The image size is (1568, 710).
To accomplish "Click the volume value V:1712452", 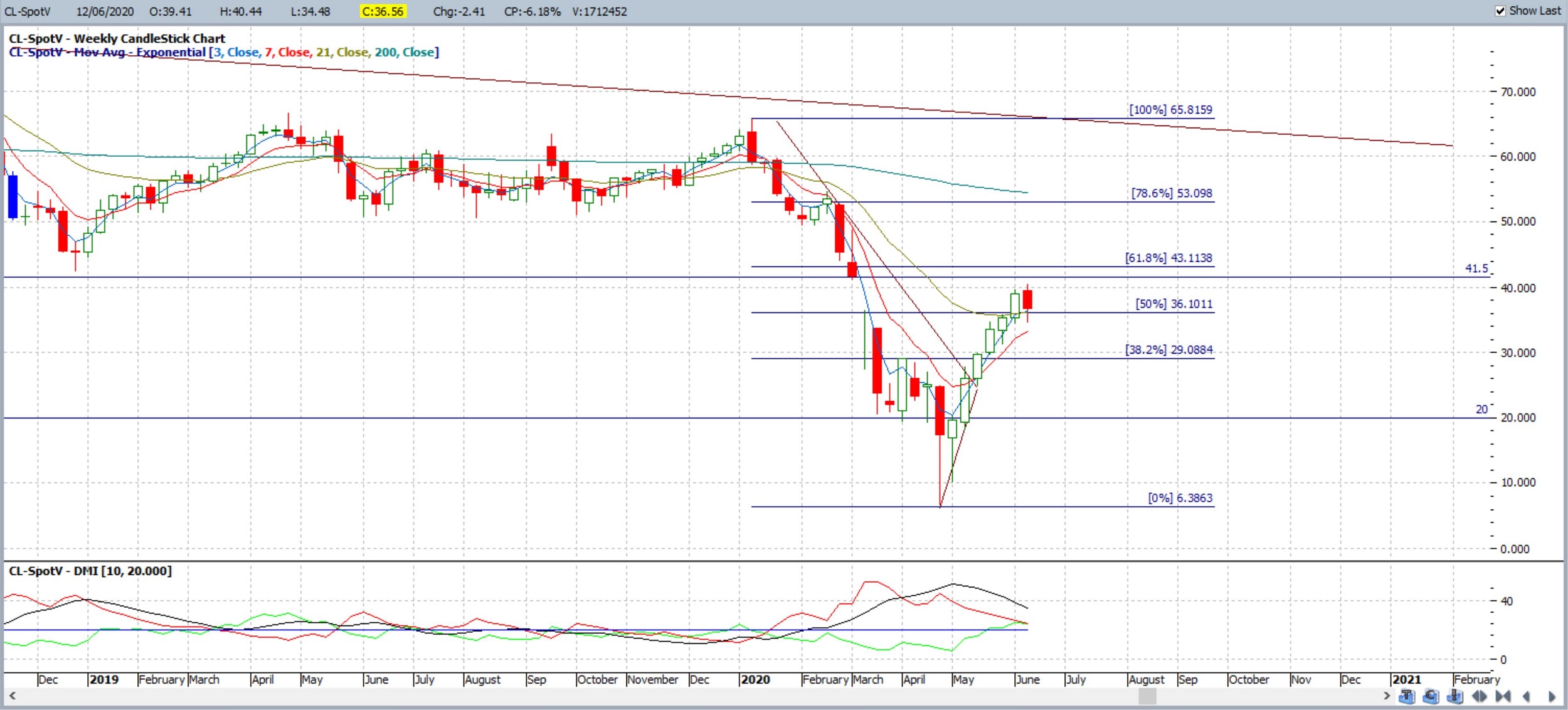I will point(600,11).
